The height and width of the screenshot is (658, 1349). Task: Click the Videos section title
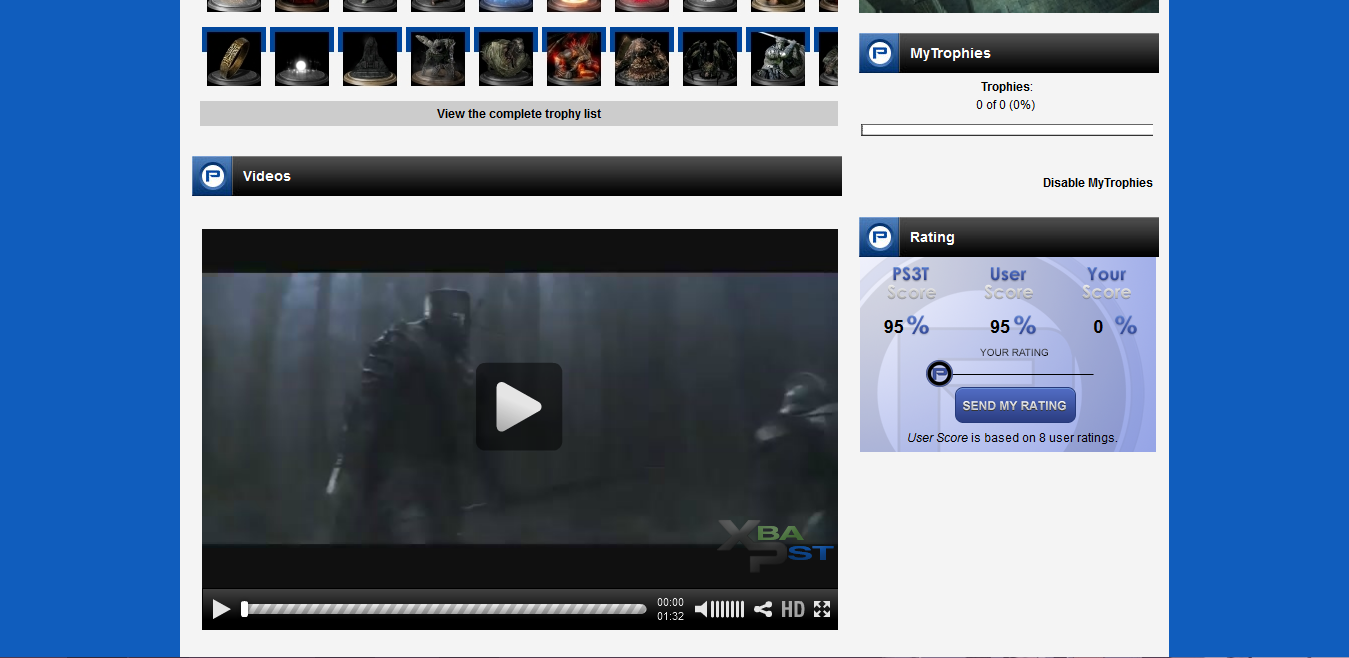point(267,176)
